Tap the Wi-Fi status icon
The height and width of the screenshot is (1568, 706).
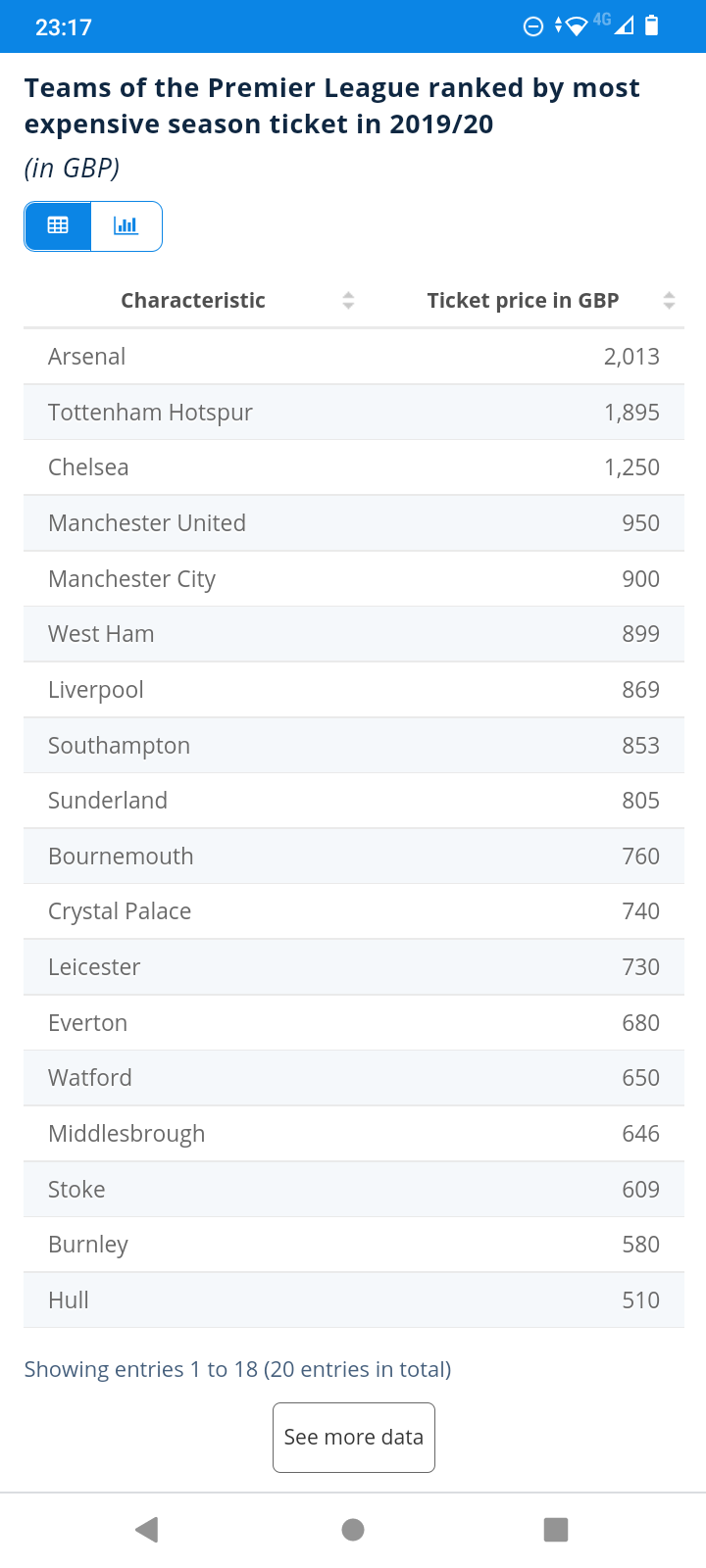click(x=577, y=26)
